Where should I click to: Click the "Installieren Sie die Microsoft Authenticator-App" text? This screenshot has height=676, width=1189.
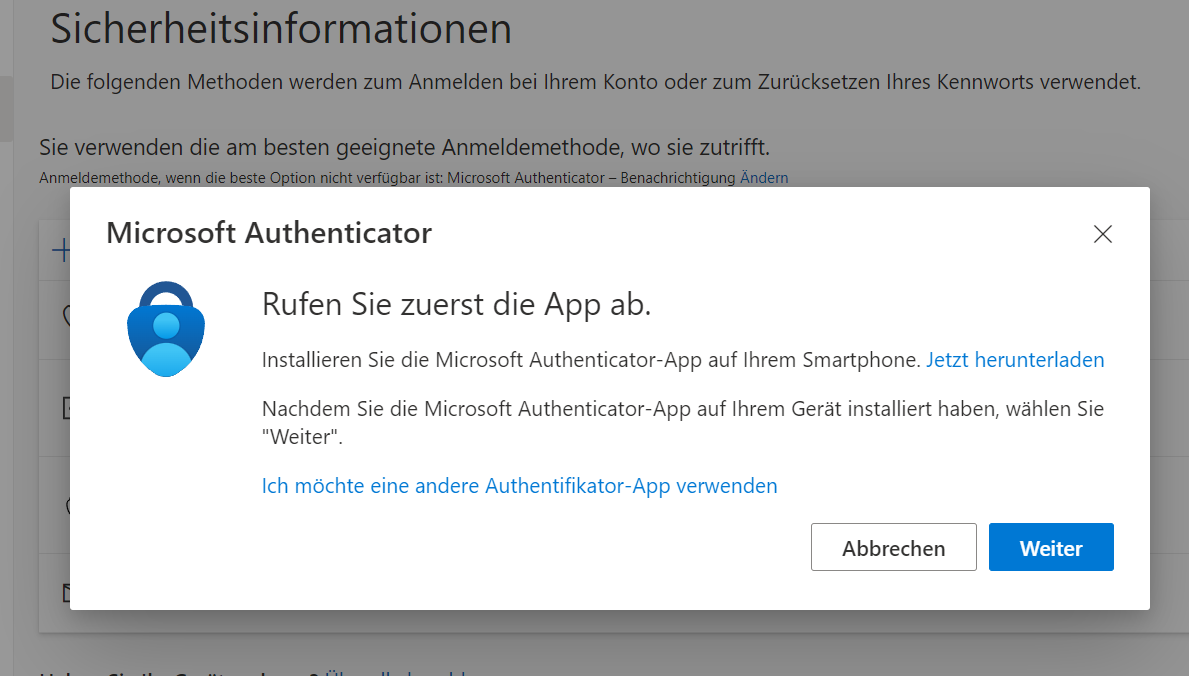coord(590,360)
